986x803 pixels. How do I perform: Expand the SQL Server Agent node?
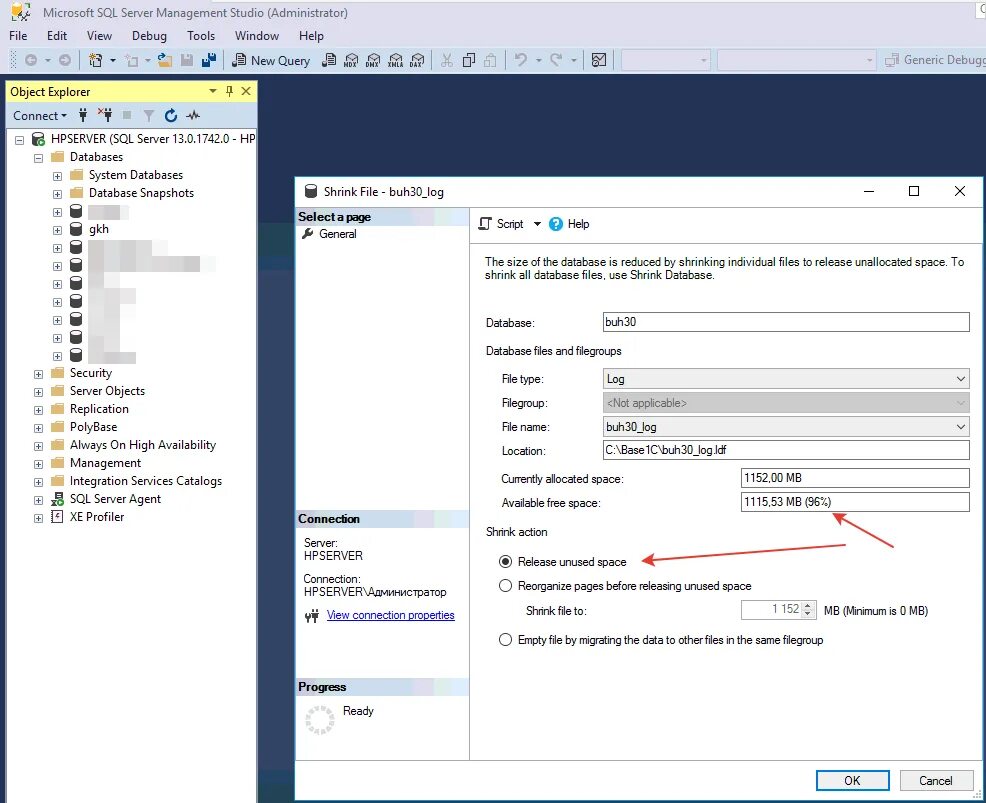click(38, 501)
